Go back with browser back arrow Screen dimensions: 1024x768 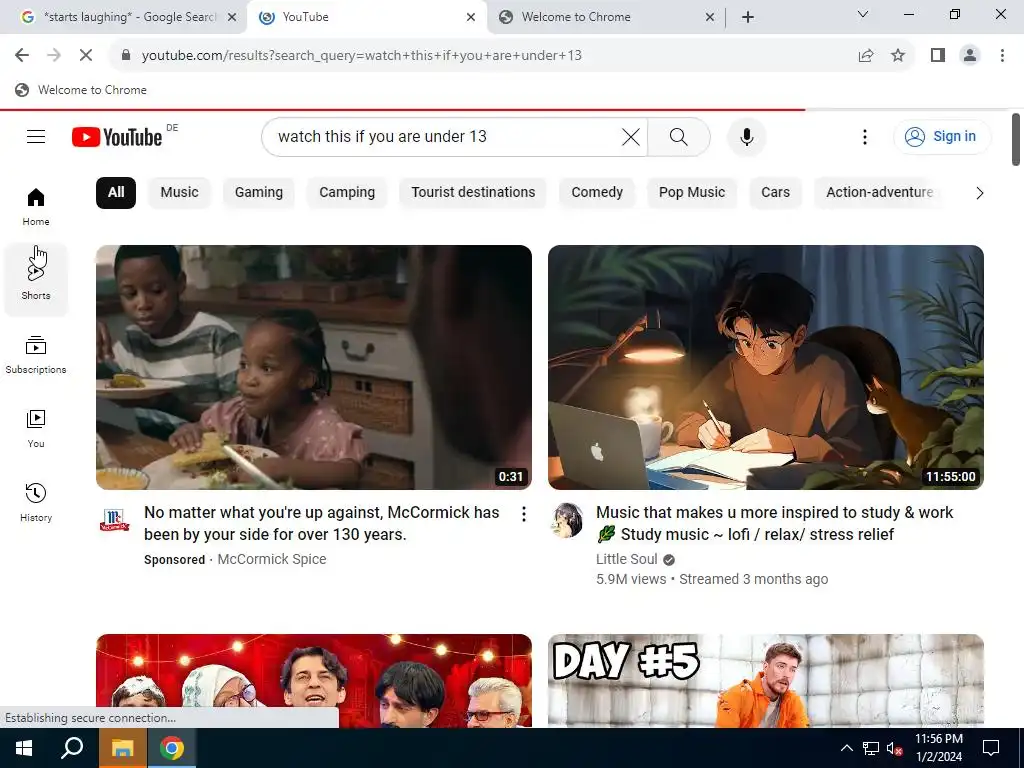point(22,56)
